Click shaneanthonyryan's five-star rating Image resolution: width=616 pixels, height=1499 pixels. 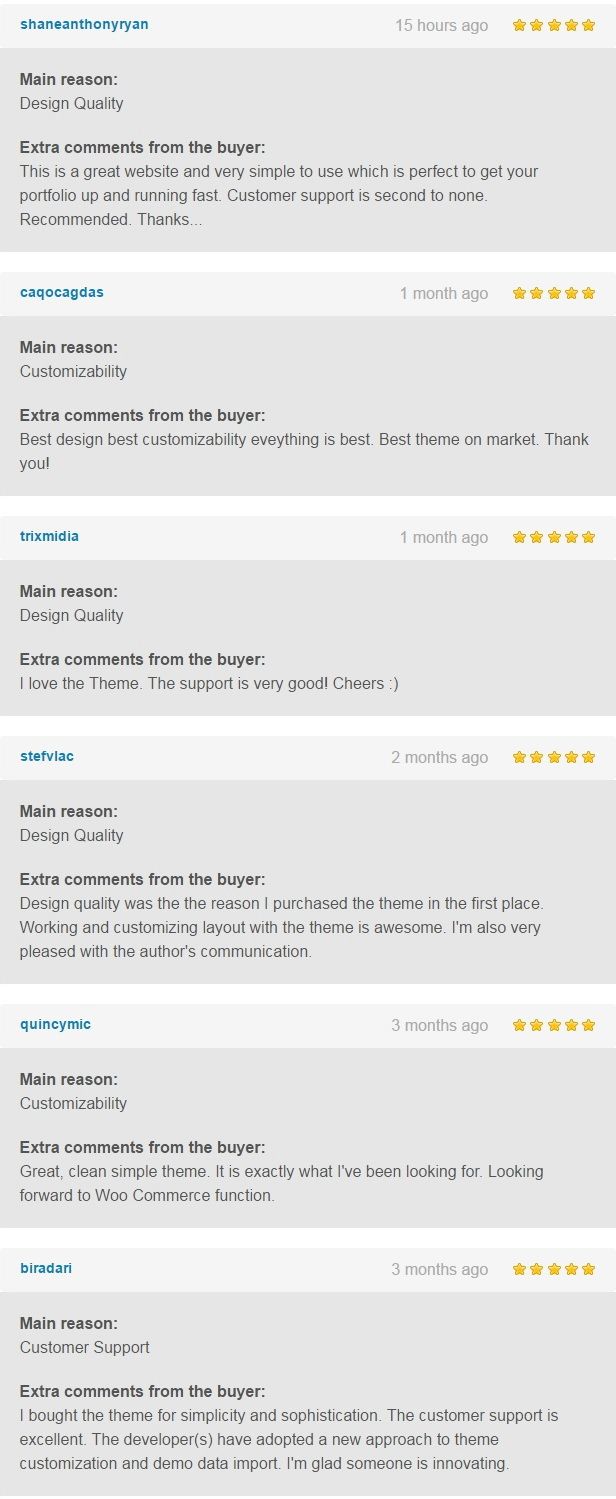point(554,25)
